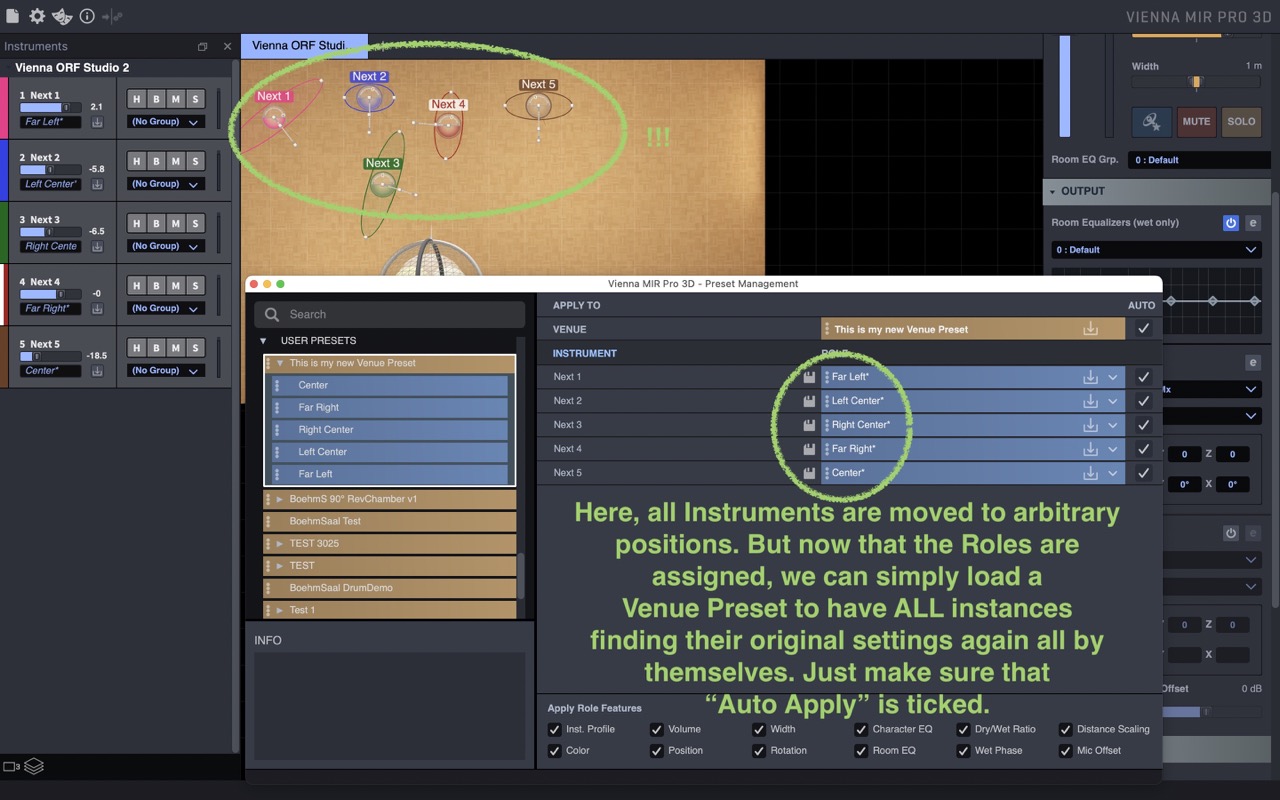The height and width of the screenshot is (800, 1280).
Task: Expand the 'BoehmS 90° RevChamber v1' preset
Action: 280,499
